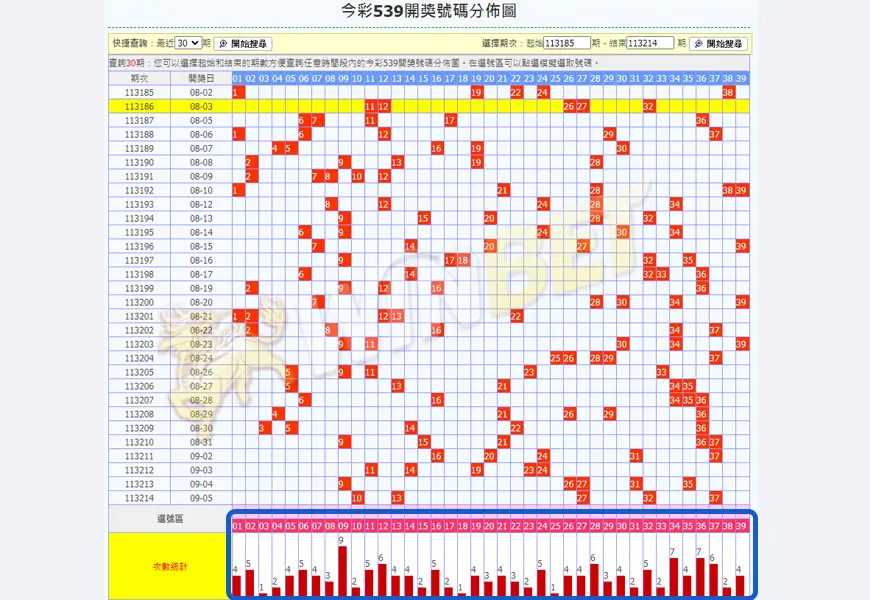Choose number 17 in the pink selection row
The image size is (870, 600).
[x=449, y=526]
